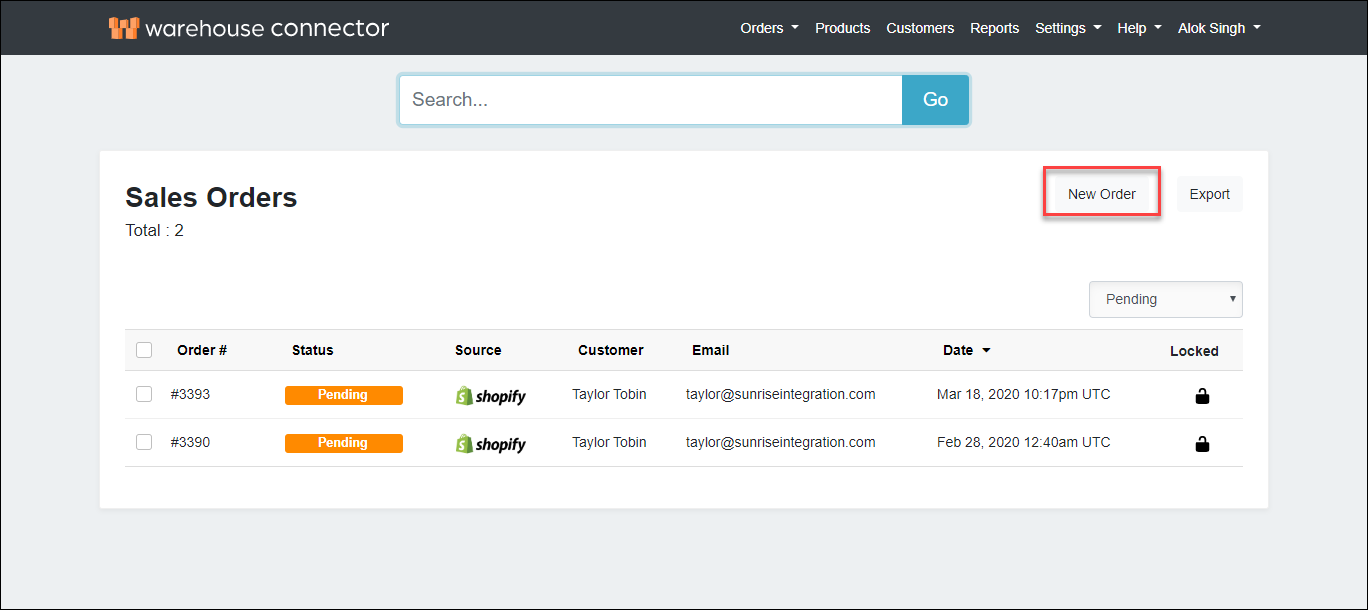Check the box for order #3390
Viewport: 1368px width, 610px height.
coord(144,442)
